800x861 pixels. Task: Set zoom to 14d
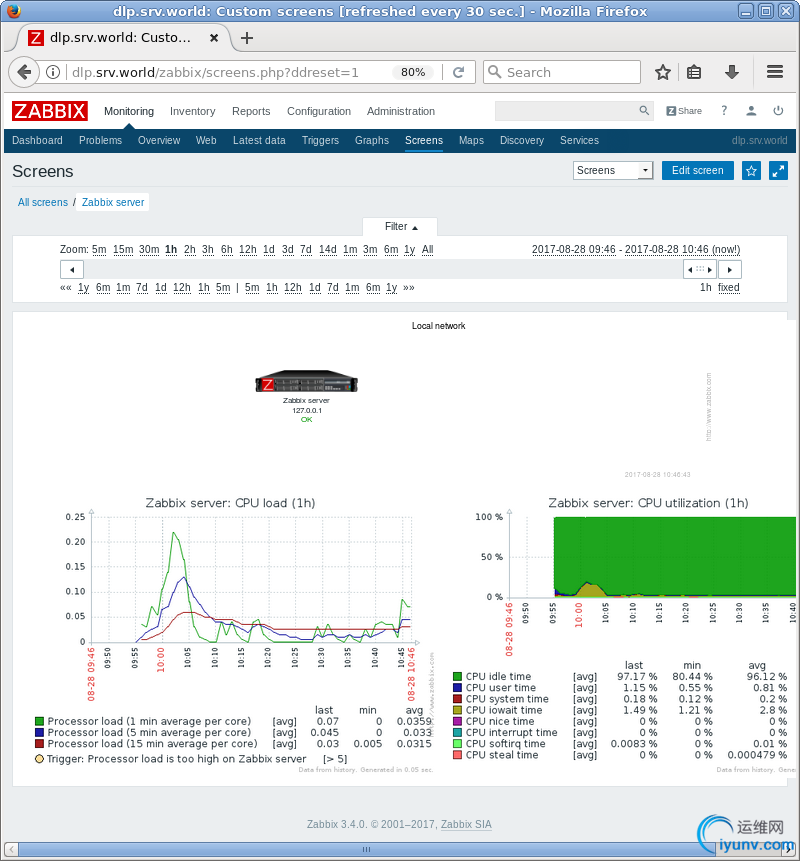[x=328, y=249]
